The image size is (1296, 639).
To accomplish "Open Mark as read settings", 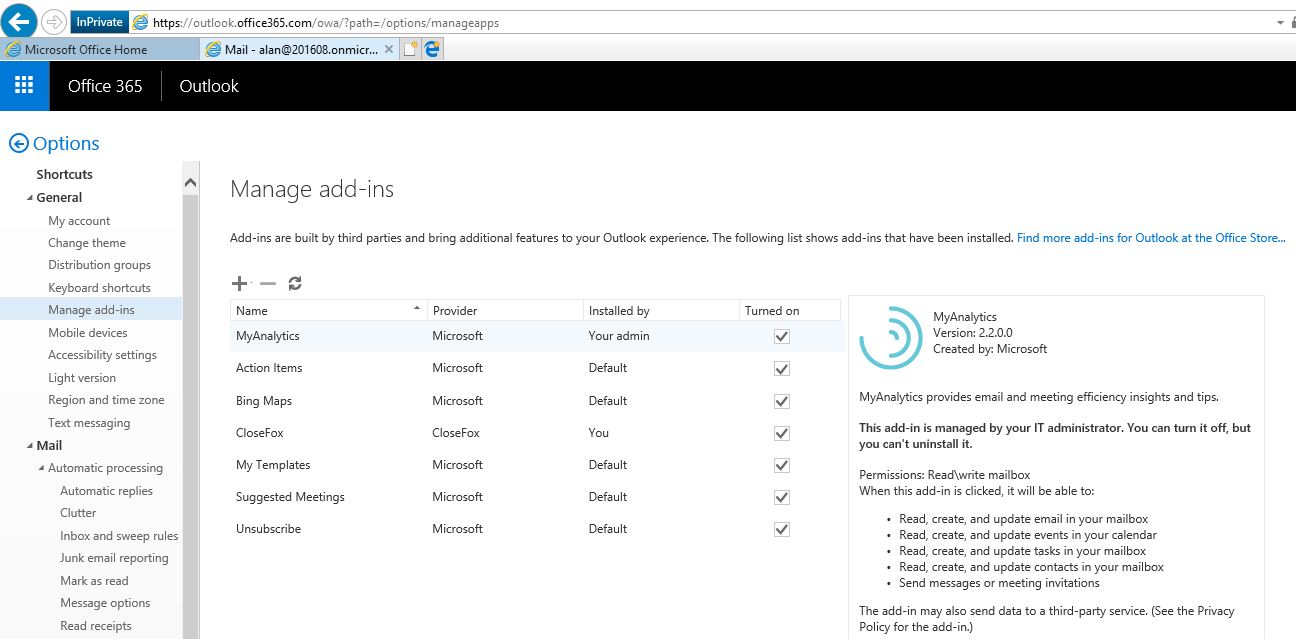I will pos(94,581).
